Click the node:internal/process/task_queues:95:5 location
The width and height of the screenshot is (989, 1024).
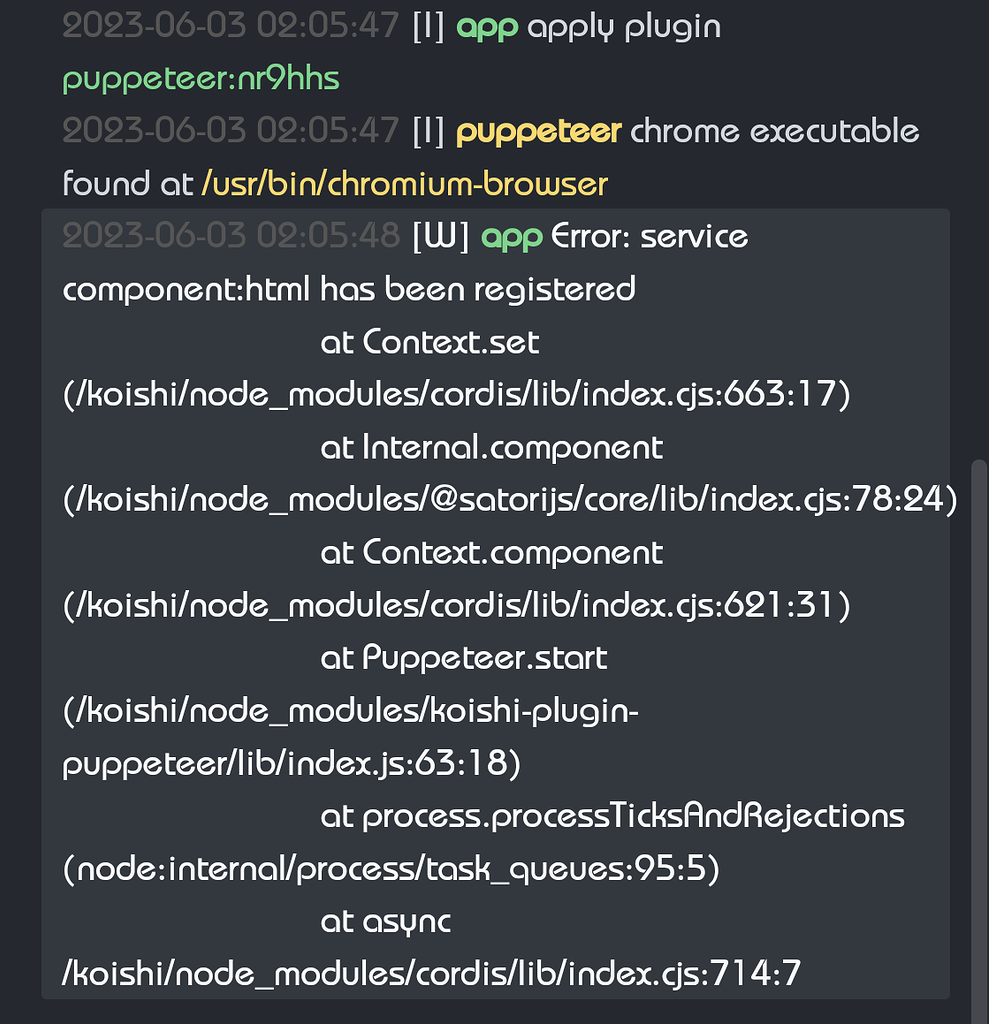tap(391, 869)
